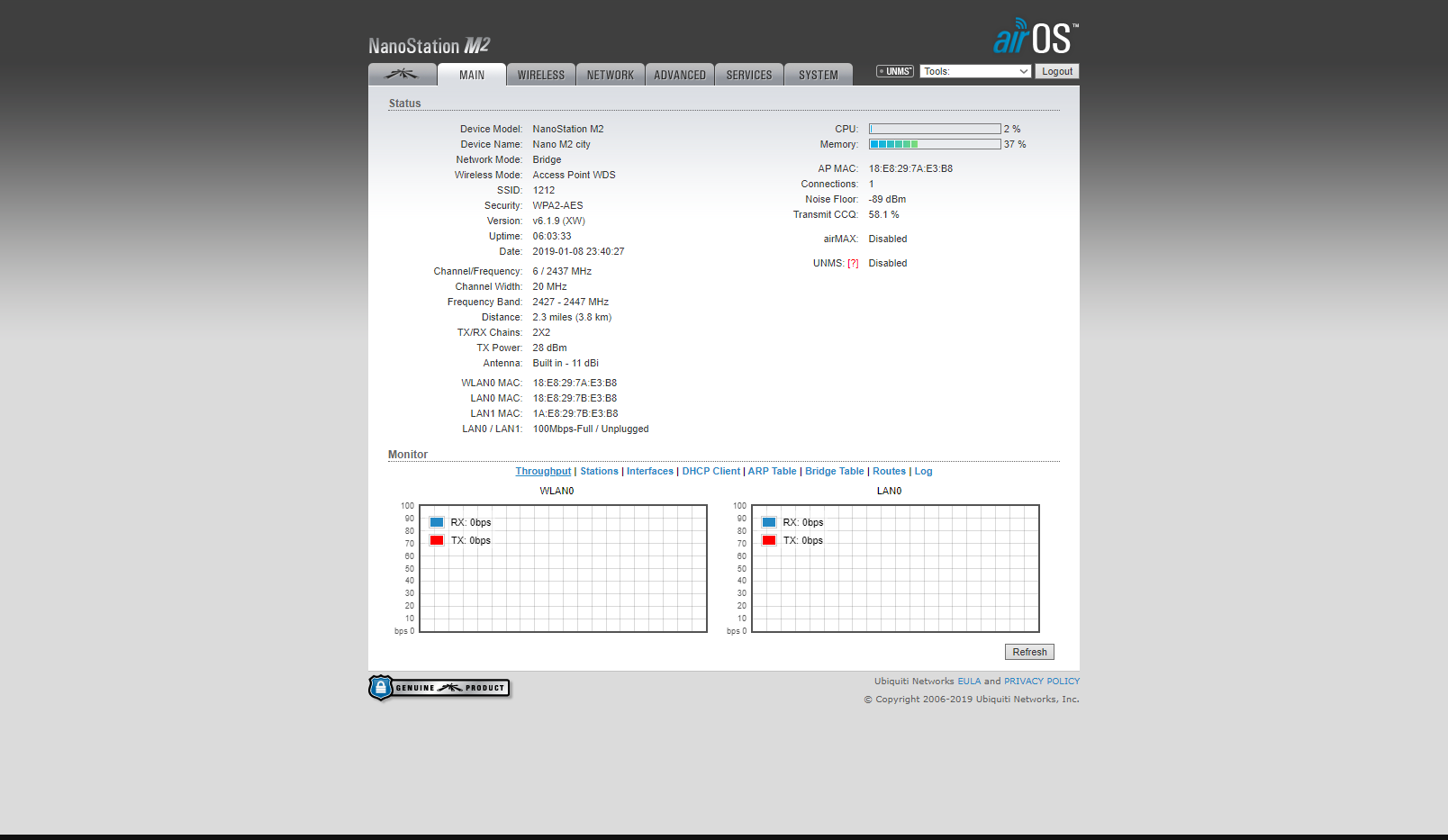1448x840 pixels.
Task: Click the NanoStation M2 title
Action: [x=430, y=46]
